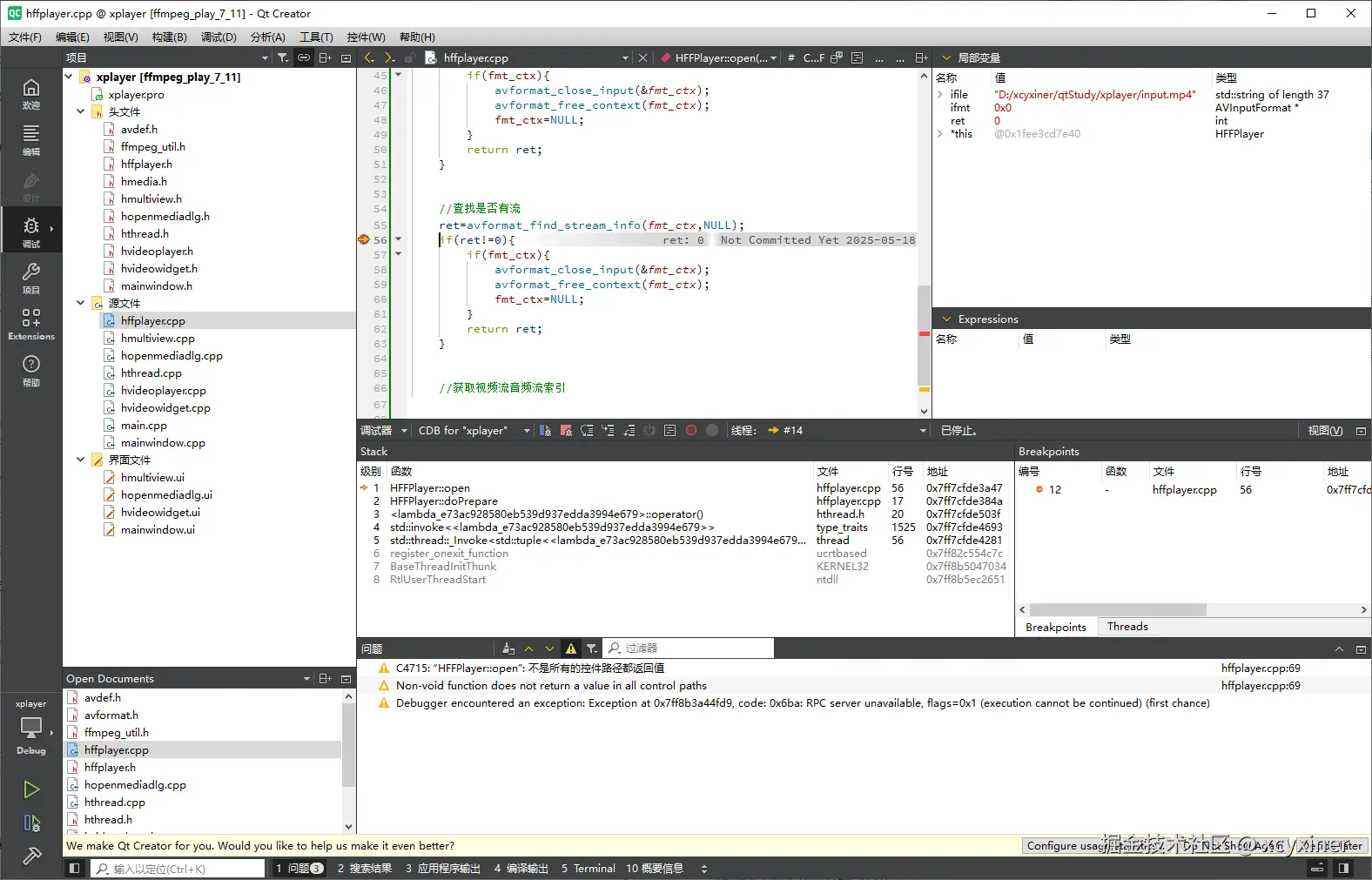1372x880 pixels.
Task: Expand the *this local variable
Action: (940, 134)
